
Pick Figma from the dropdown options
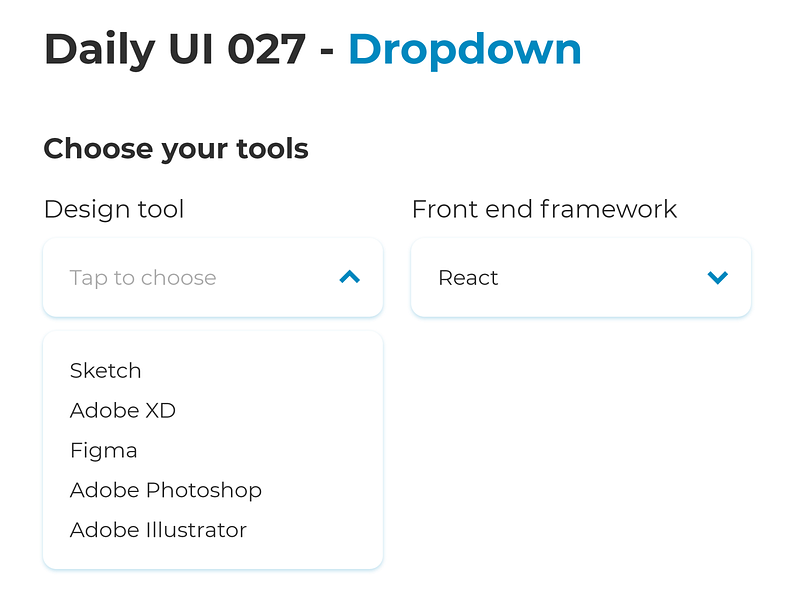click(x=103, y=450)
